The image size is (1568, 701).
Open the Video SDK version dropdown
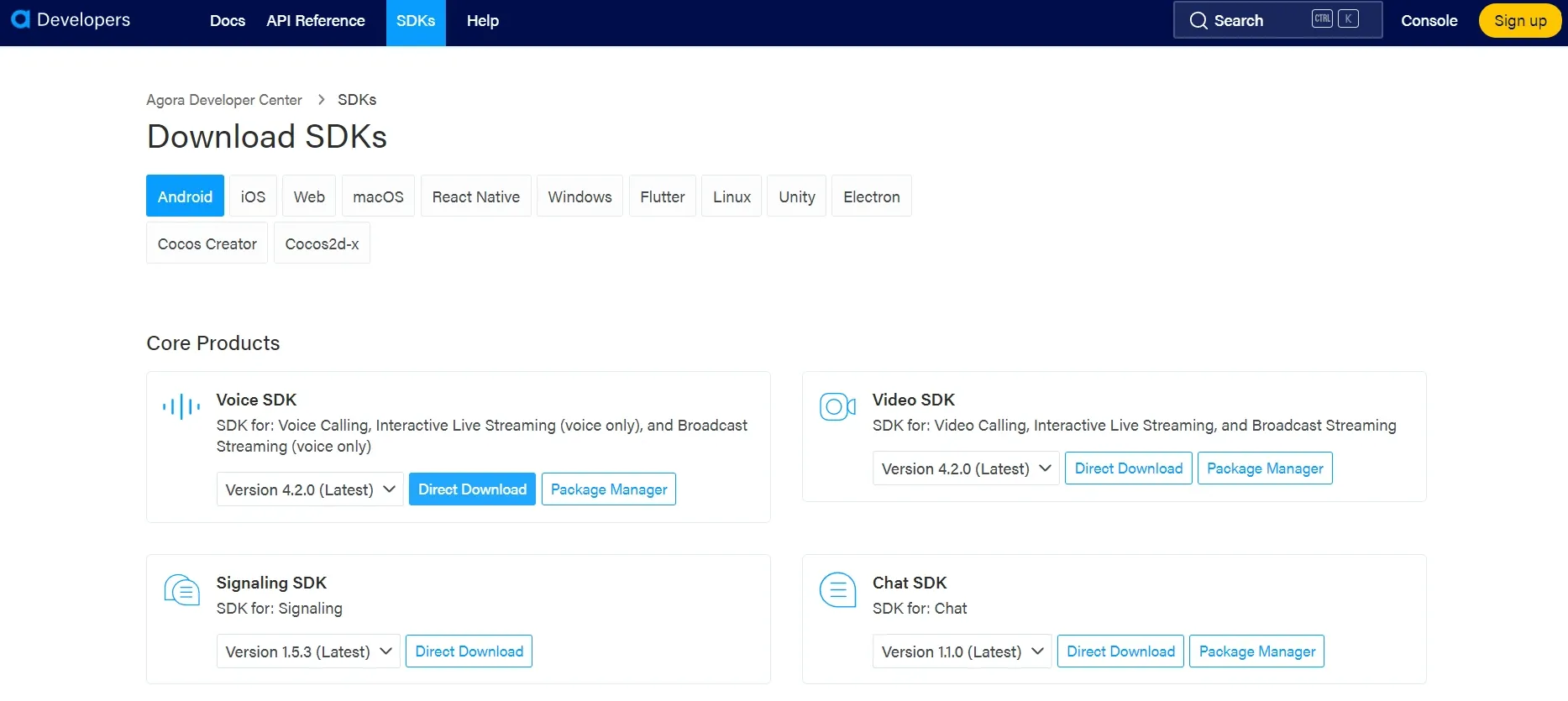[966, 468]
